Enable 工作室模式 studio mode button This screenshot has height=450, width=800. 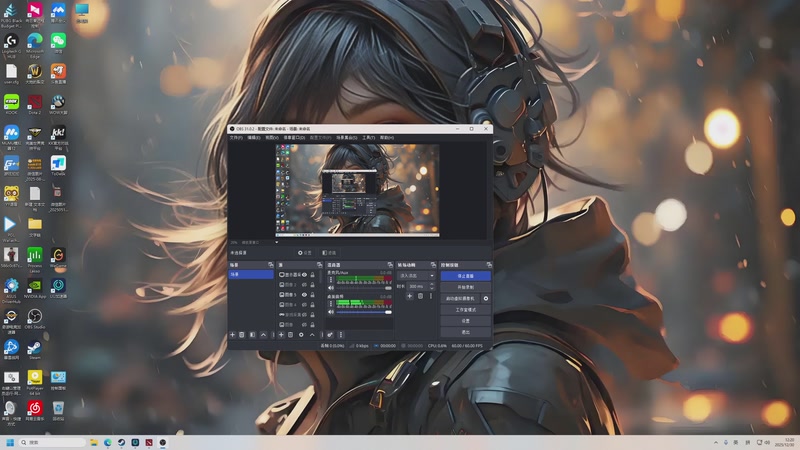click(465, 310)
